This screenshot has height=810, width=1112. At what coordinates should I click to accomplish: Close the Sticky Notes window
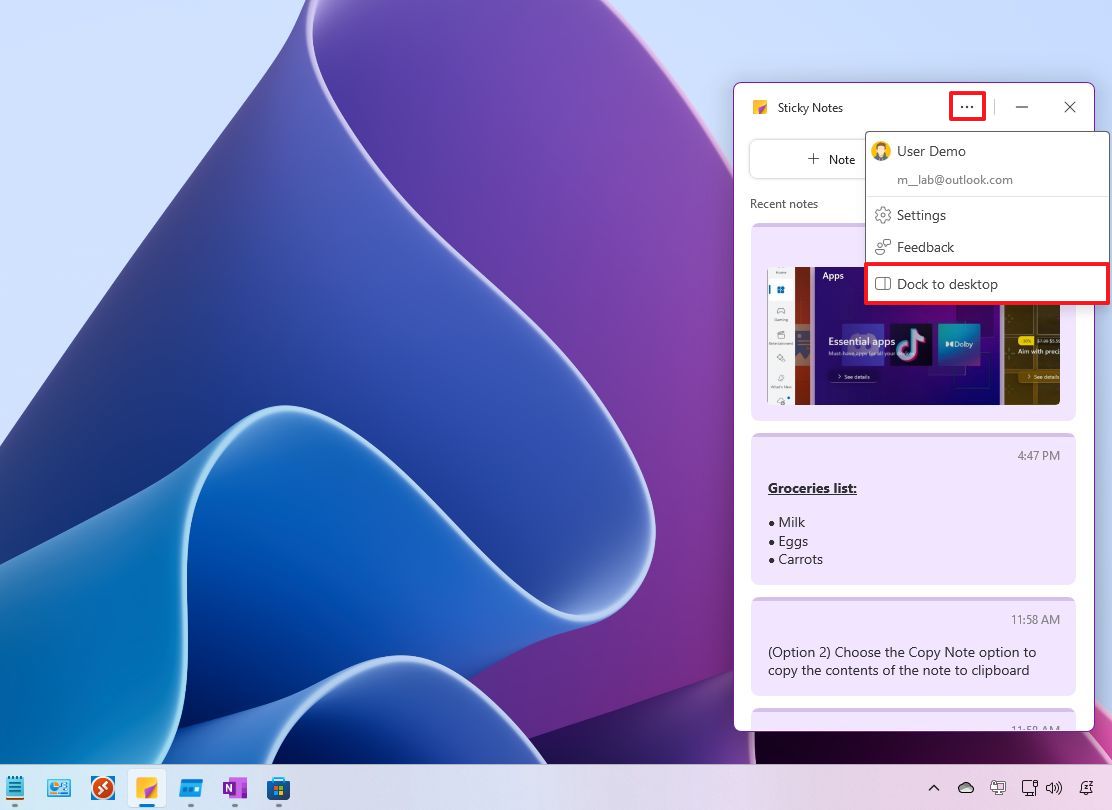(1069, 107)
